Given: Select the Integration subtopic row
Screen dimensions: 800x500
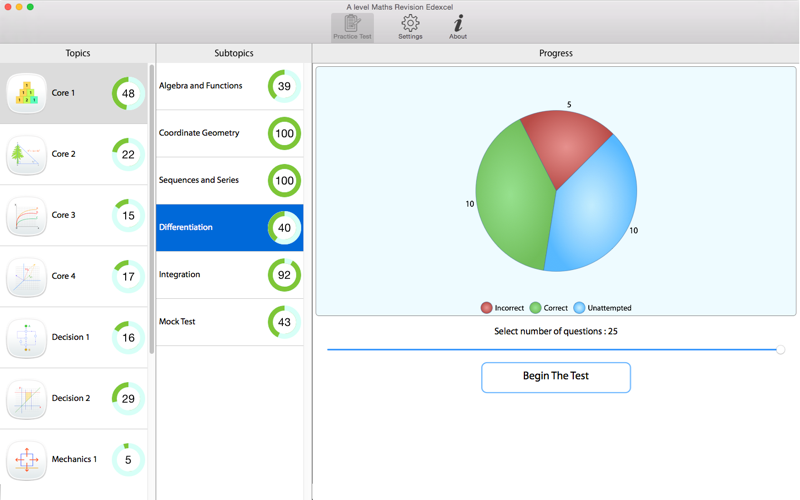Looking at the screenshot, I should 230,274.
